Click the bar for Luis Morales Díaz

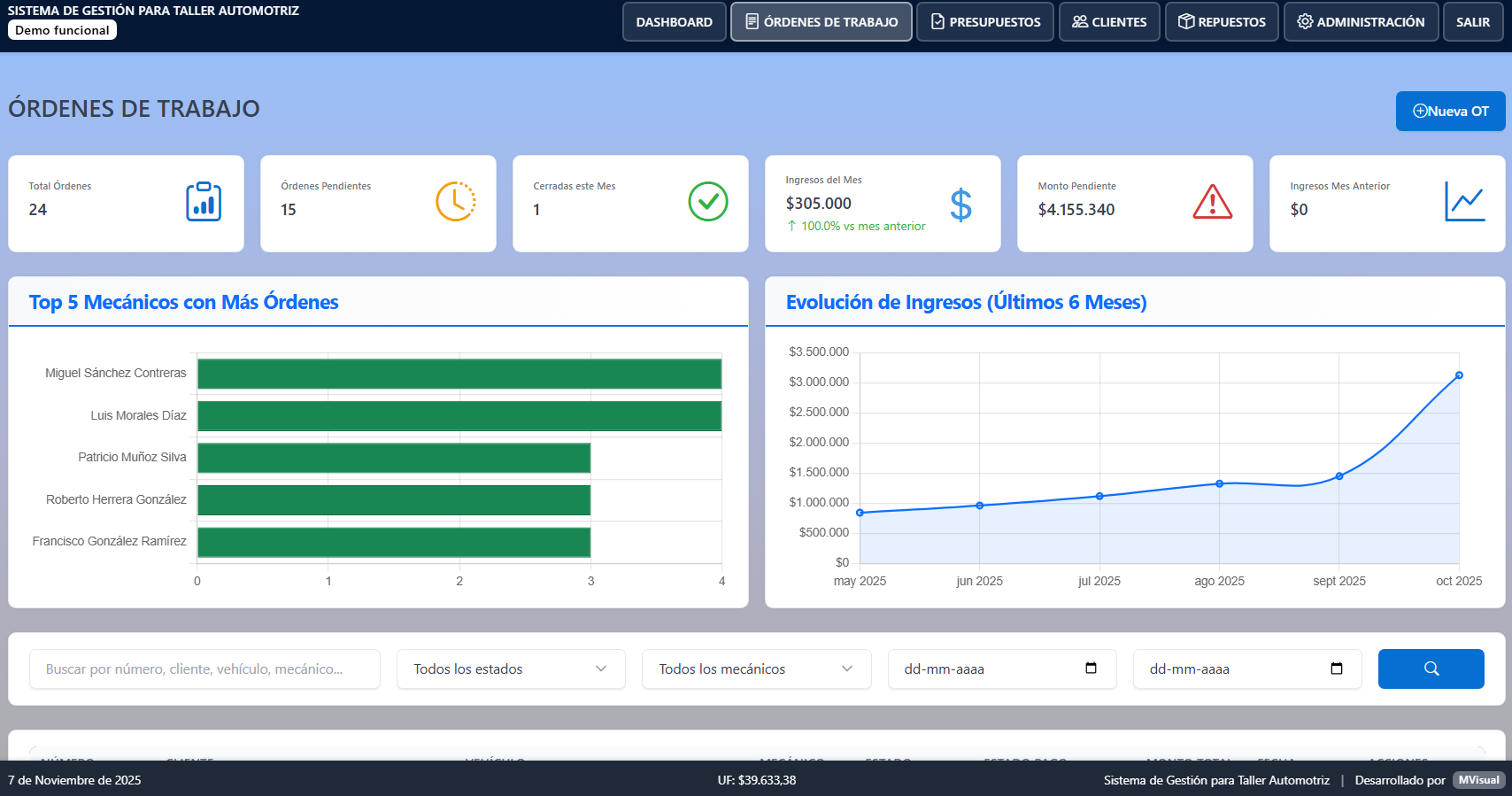point(459,416)
